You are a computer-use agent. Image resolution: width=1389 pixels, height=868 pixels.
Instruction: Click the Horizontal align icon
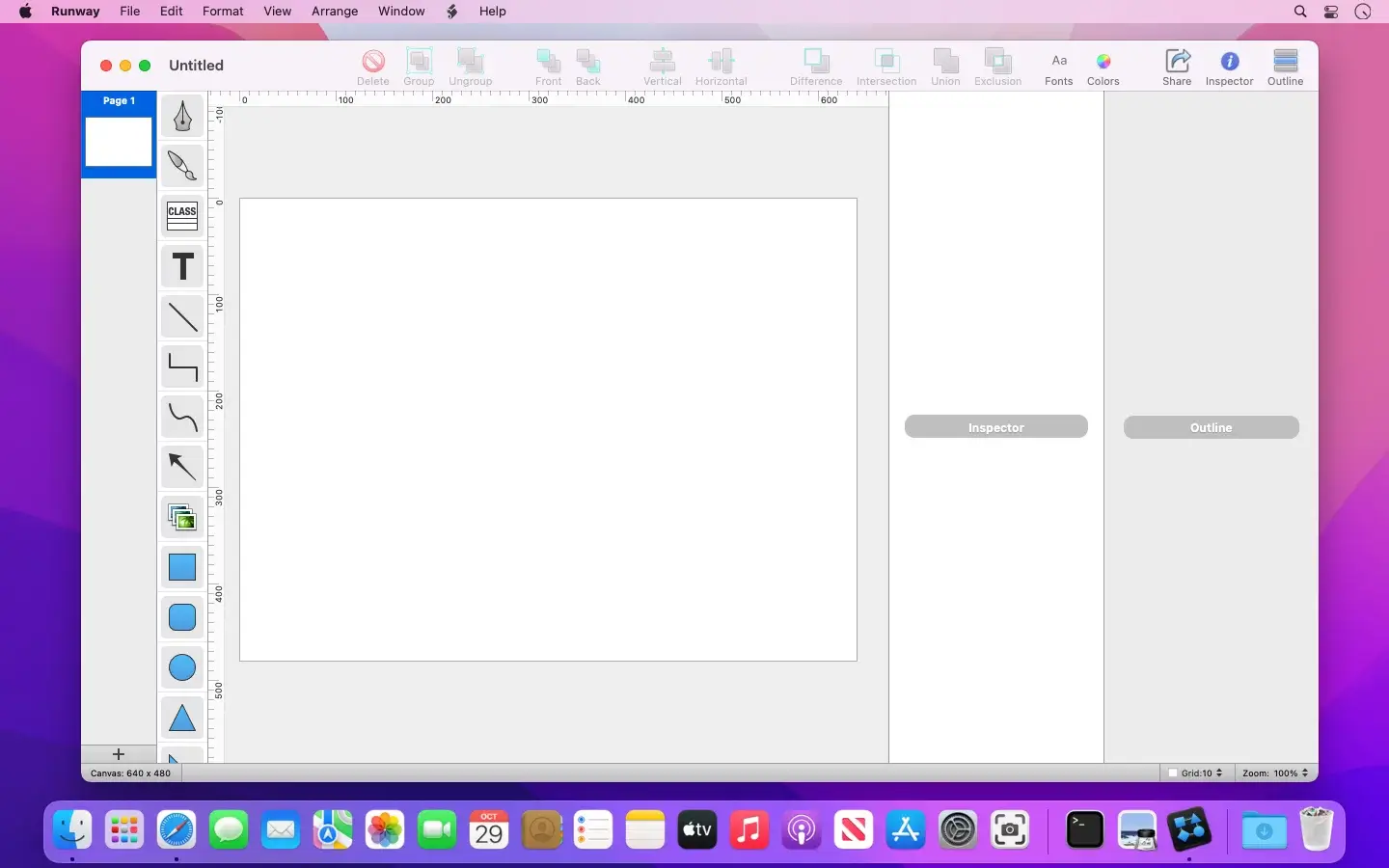click(722, 67)
